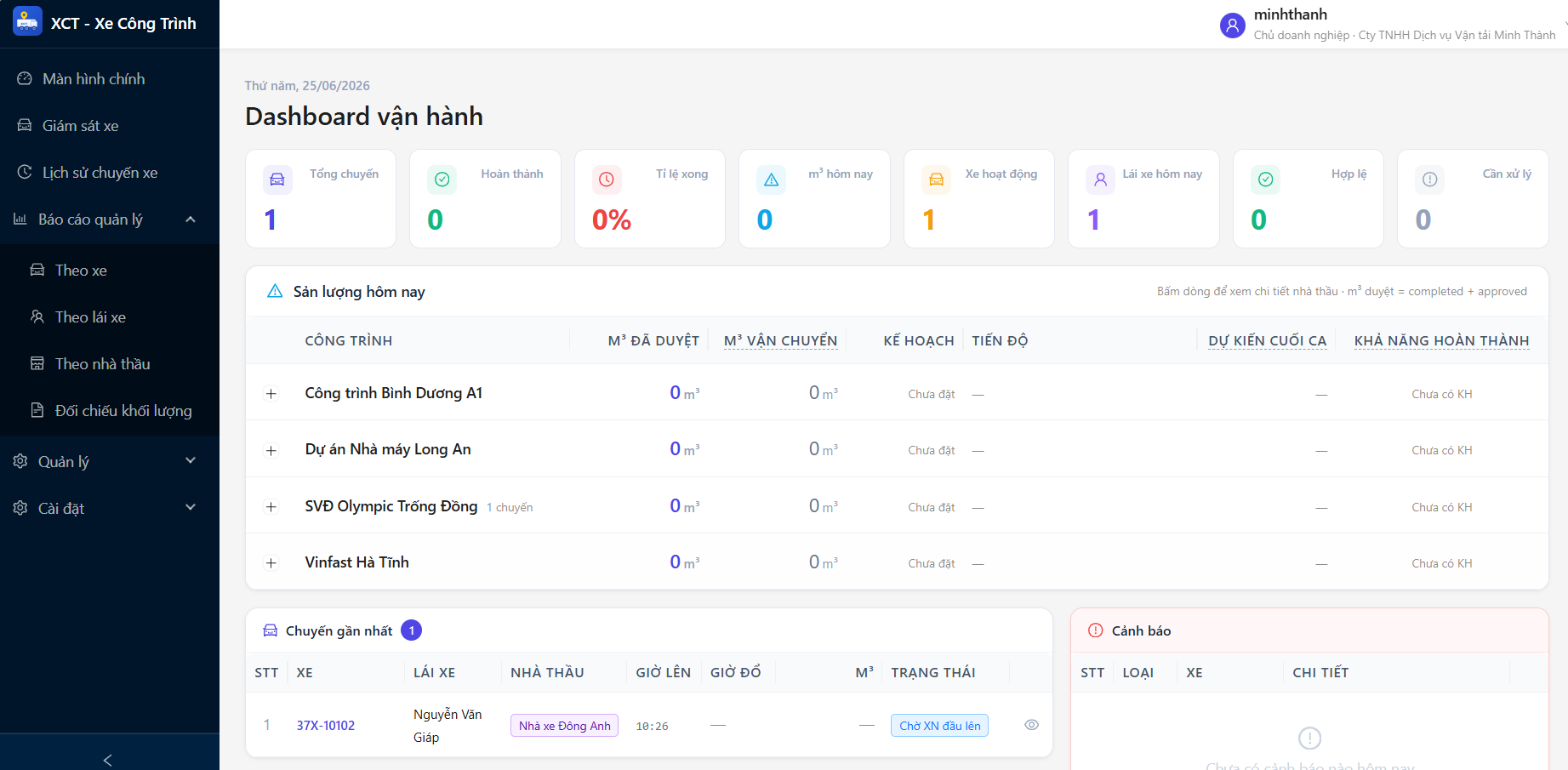The height and width of the screenshot is (770, 1568).
Task: Click the Sản lượng hôm nay triangle icon
Action: tap(275, 291)
